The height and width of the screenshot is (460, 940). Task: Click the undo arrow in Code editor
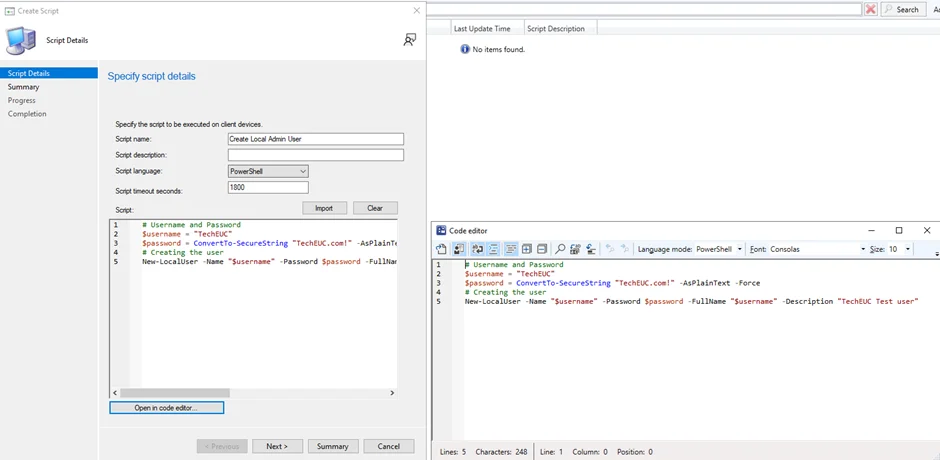[x=610, y=249]
